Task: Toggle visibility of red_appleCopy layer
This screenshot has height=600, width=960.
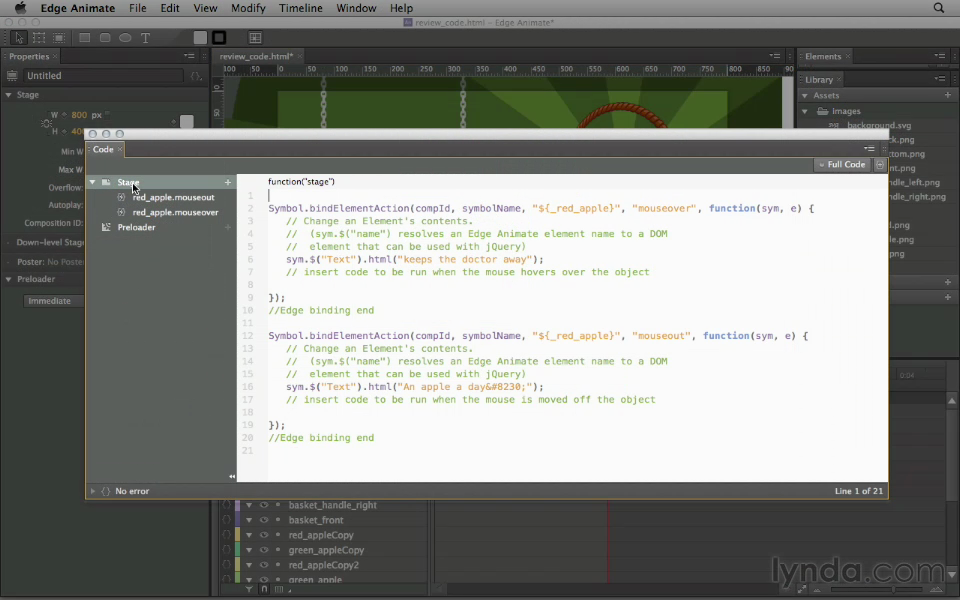Action: pos(264,535)
